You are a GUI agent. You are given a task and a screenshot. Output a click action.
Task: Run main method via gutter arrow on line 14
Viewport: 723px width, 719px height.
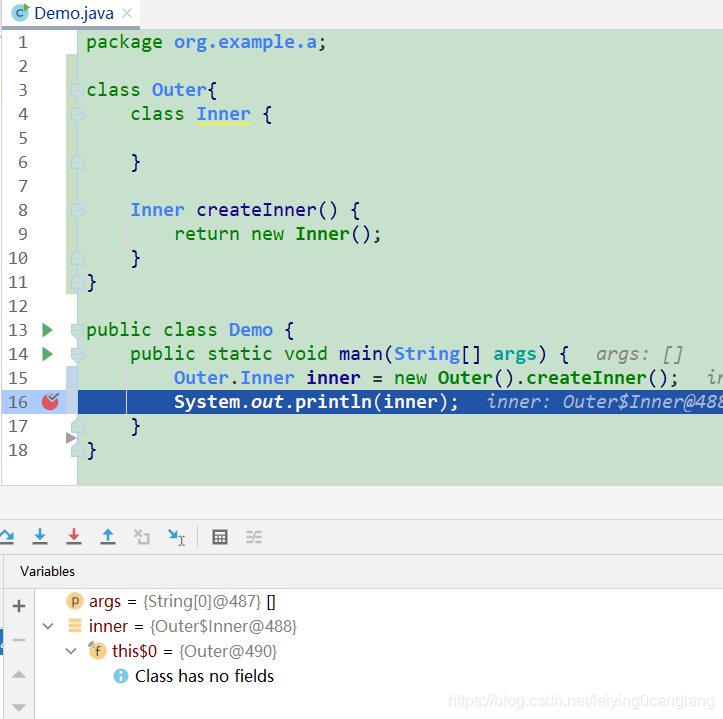click(47, 354)
